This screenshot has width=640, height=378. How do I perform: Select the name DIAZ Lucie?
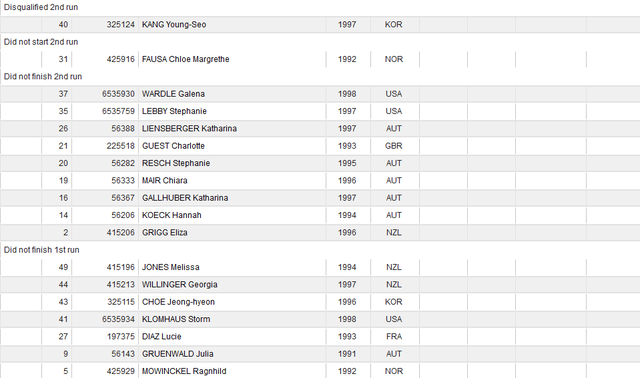(162, 337)
